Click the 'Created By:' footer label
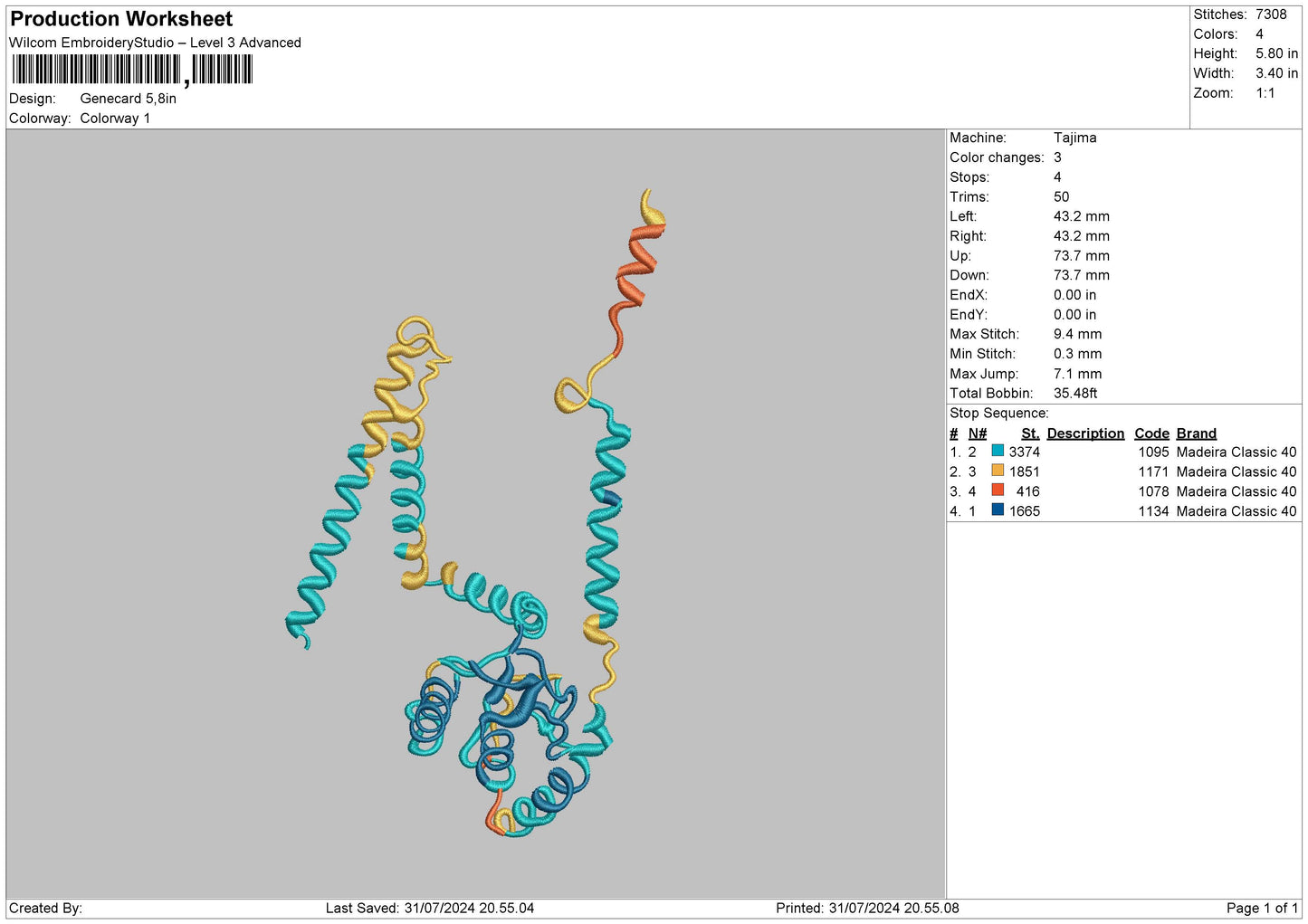The height and width of the screenshot is (924, 1308). pos(45,909)
